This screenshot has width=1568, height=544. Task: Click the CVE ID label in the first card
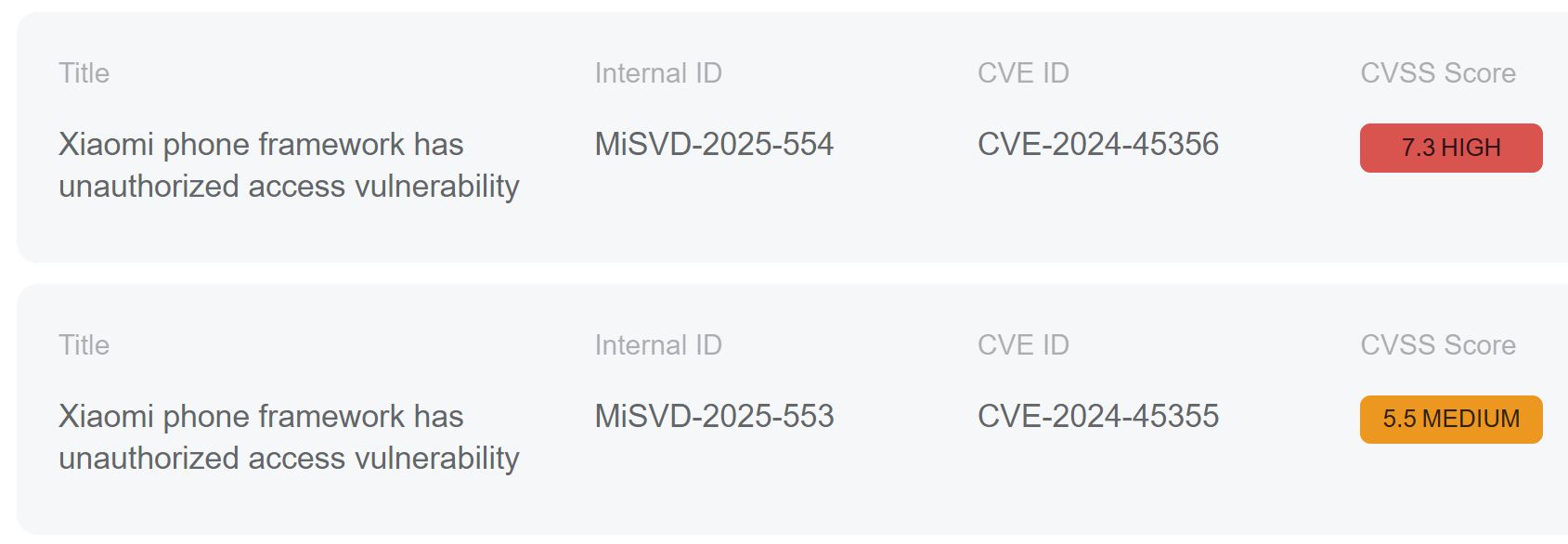click(1023, 73)
